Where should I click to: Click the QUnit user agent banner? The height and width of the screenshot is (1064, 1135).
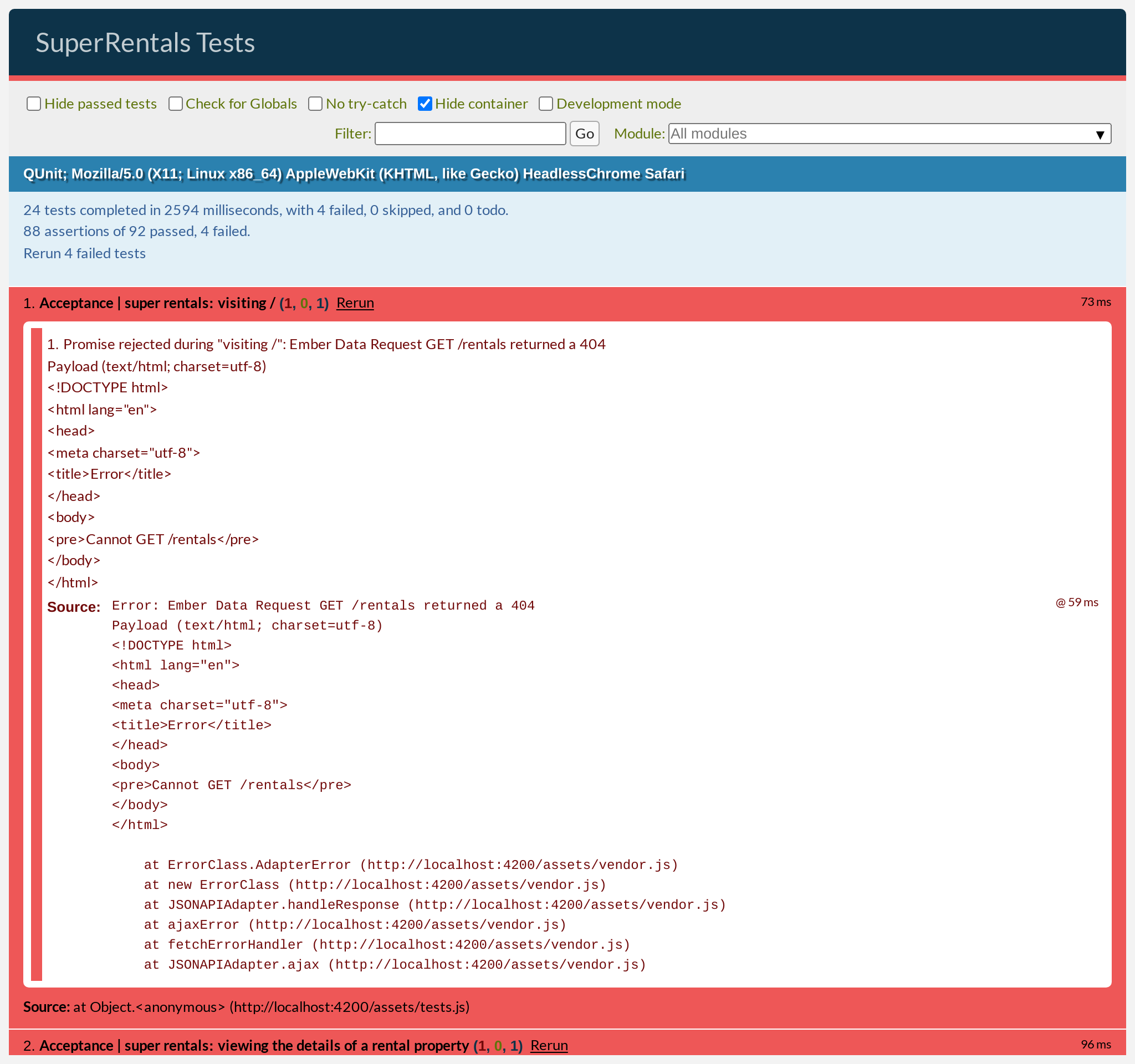(x=567, y=174)
